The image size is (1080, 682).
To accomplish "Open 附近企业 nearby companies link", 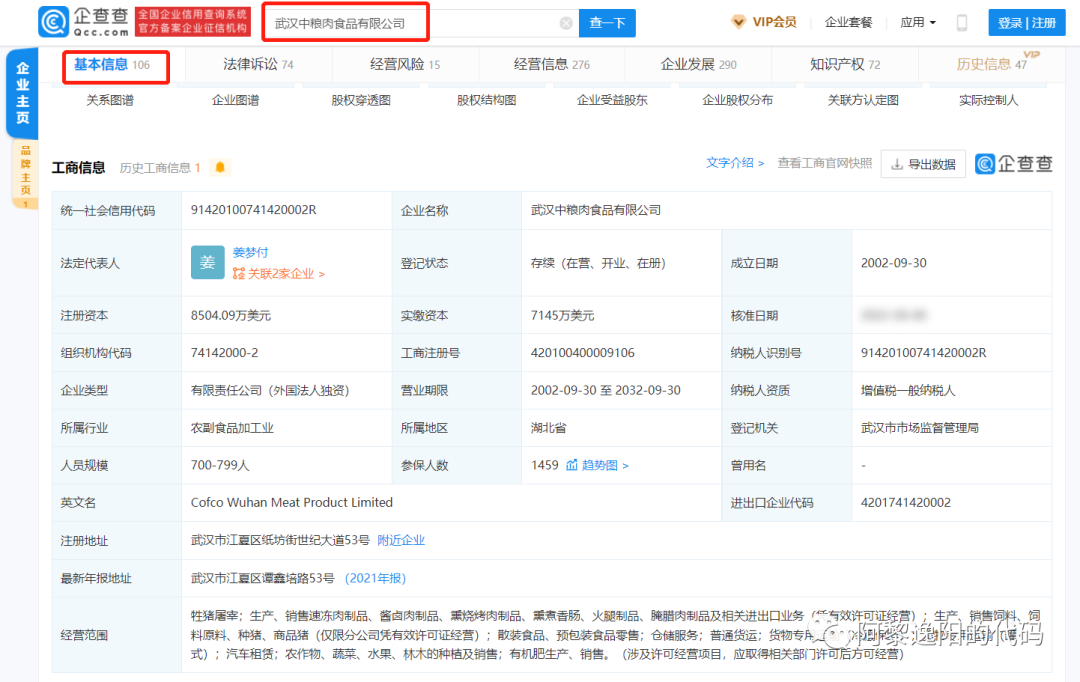I will tap(401, 540).
